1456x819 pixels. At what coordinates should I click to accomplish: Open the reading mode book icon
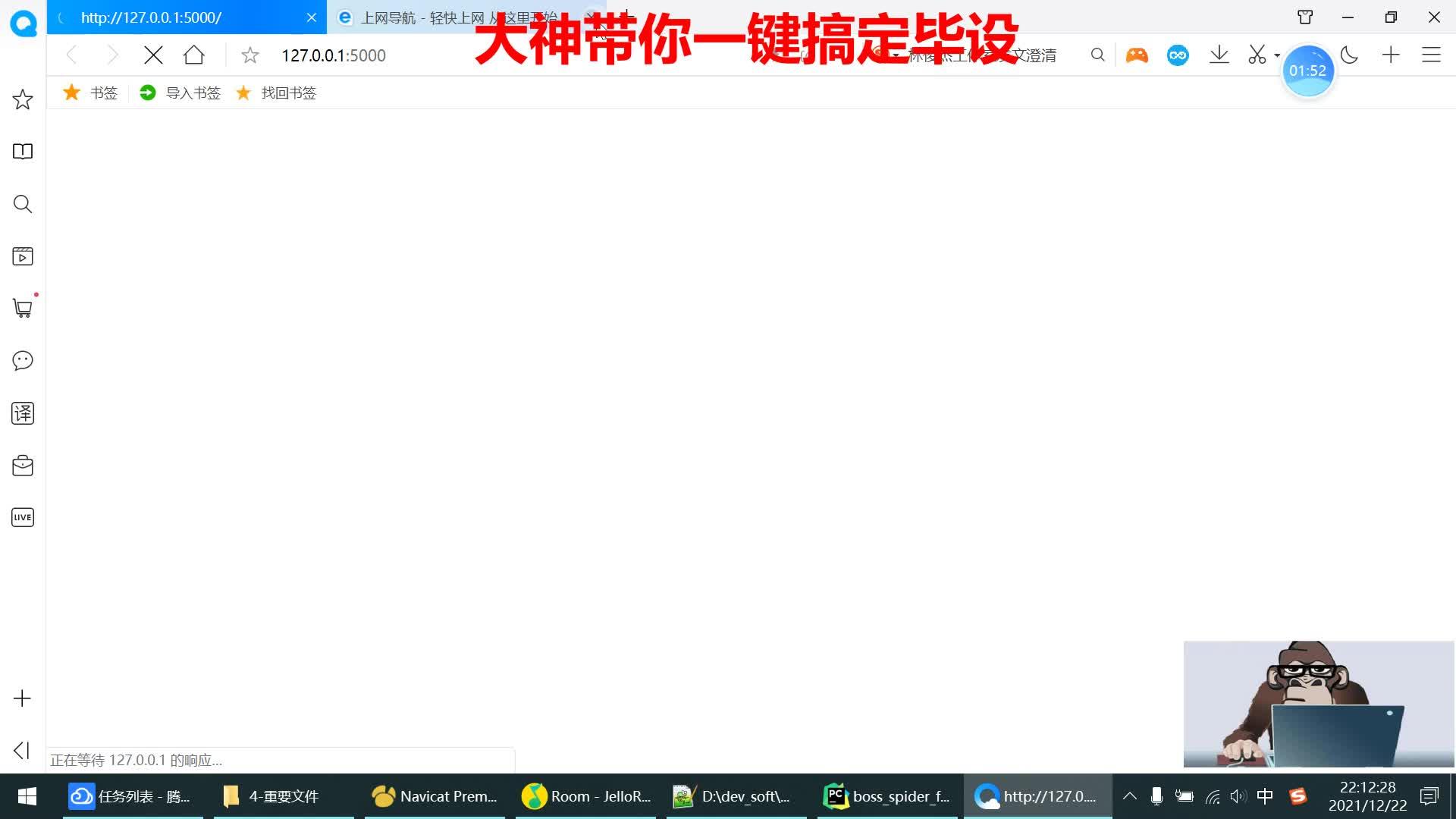pyautogui.click(x=23, y=152)
